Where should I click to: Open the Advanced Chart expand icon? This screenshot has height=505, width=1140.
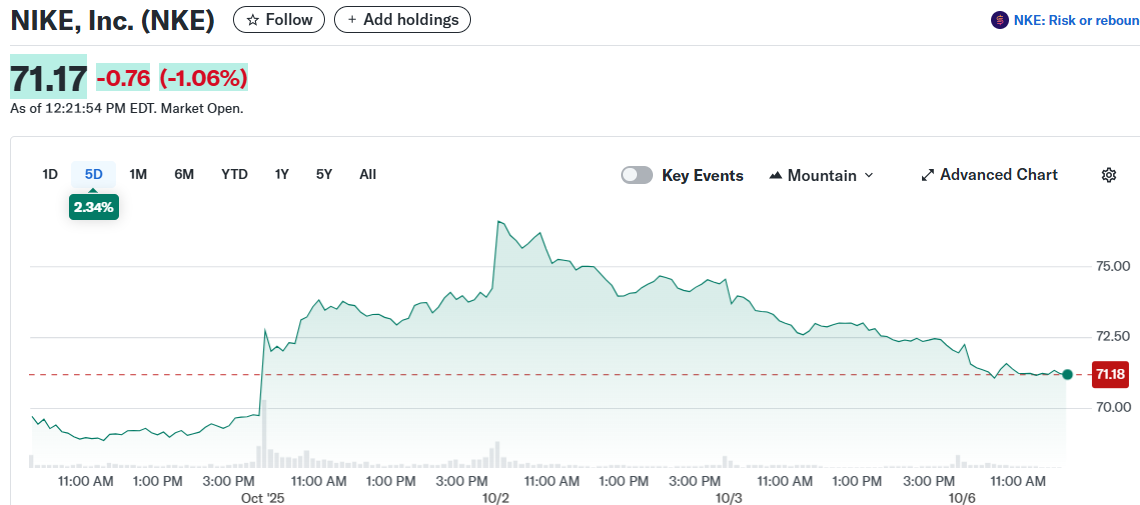928,175
